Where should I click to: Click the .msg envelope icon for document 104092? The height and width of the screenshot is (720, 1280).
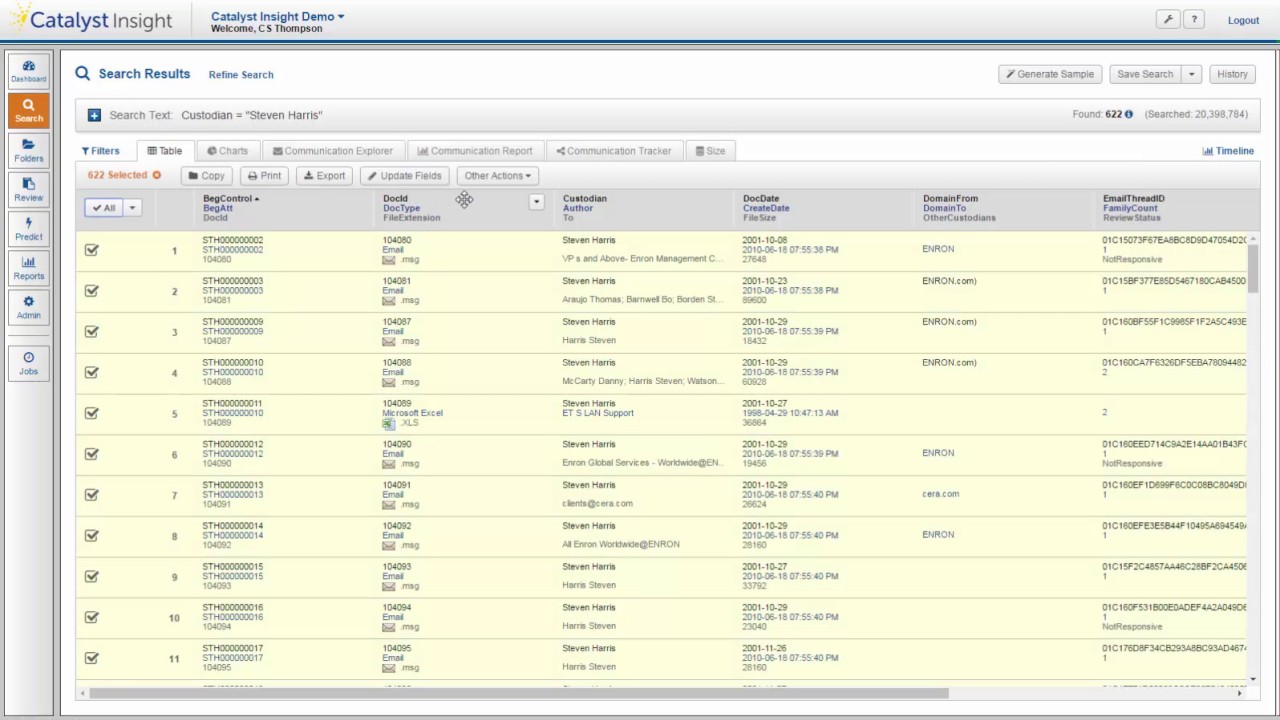click(388, 545)
